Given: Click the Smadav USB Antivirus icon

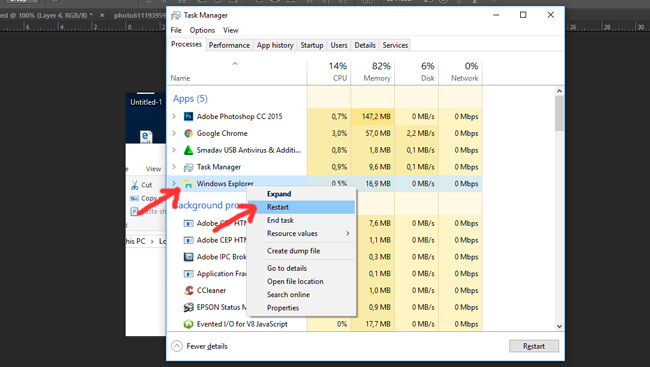Looking at the screenshot, I should tap(188, 150).
